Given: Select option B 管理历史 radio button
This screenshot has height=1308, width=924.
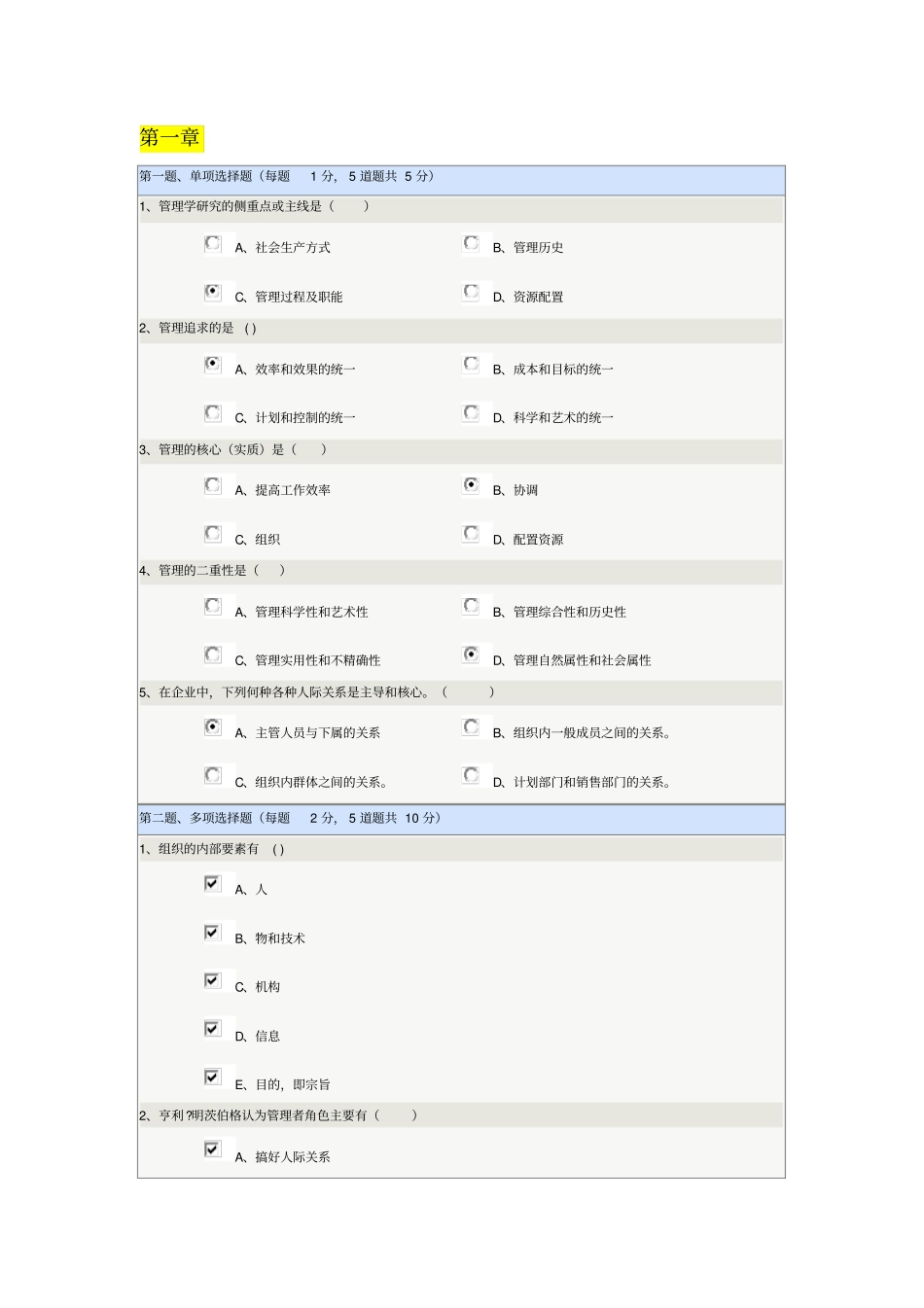Looking at the screenshot, I should (x=472, y=243).
